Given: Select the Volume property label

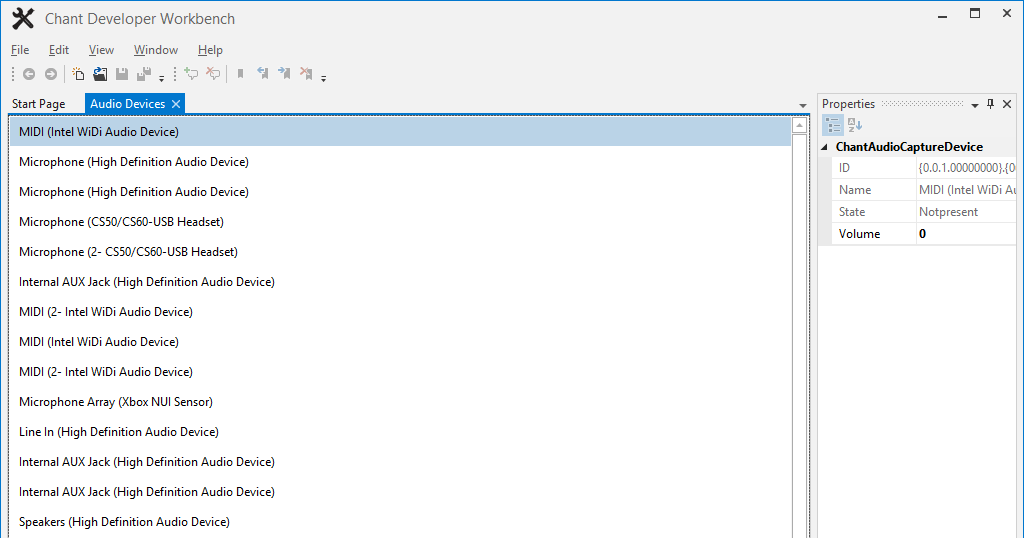Looking at the screenshot, I should [x=859, y=234].
